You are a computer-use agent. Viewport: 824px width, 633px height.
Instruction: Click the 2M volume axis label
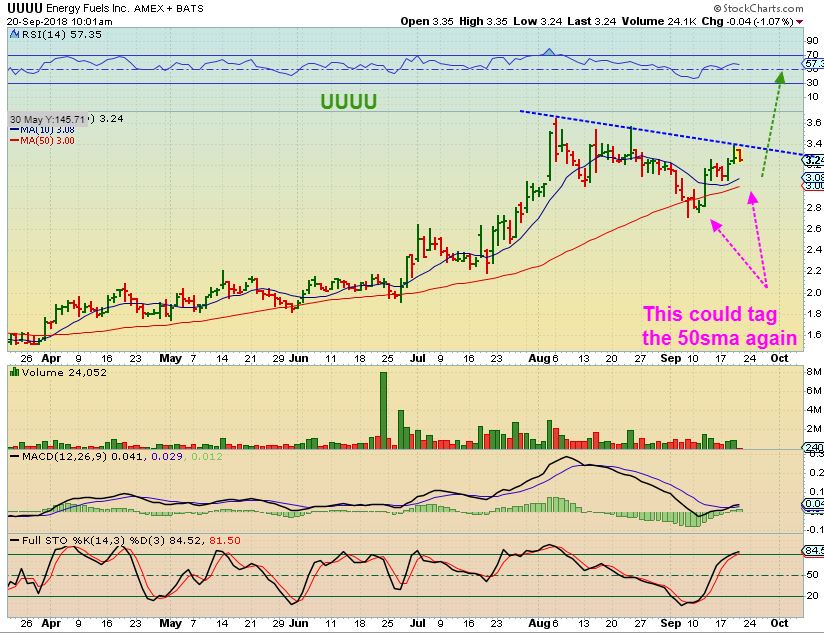[814, 429]
